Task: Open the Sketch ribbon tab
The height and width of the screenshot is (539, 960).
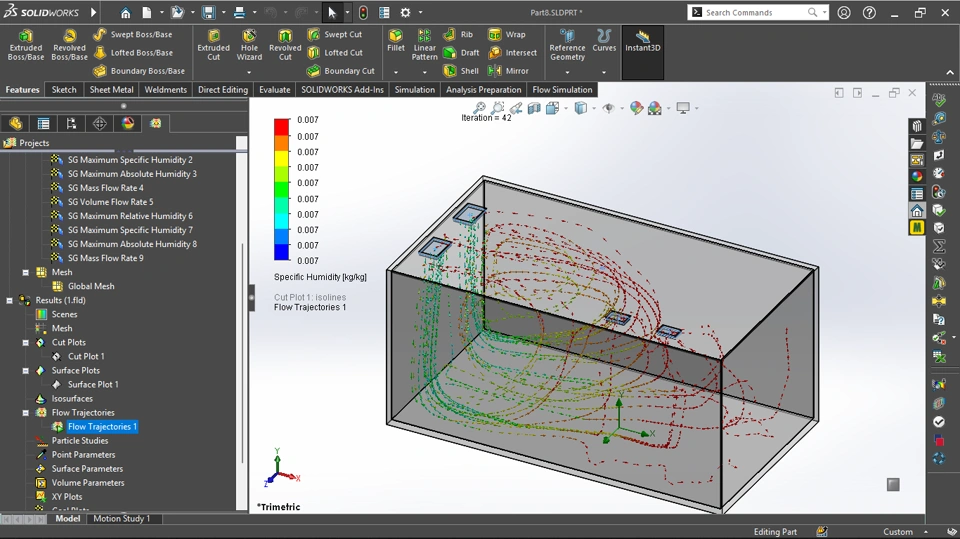Action: [x=64, y=90]
